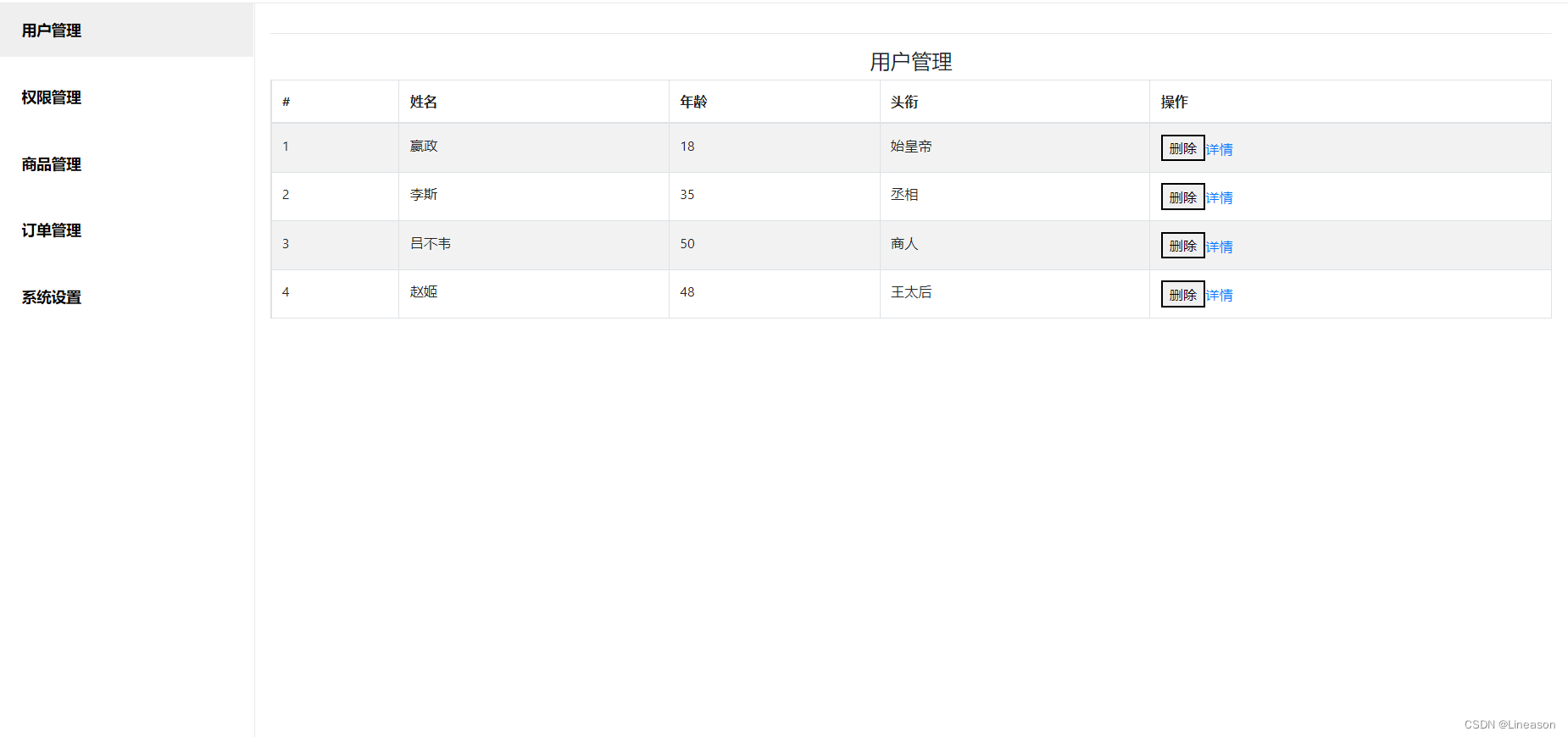This screenshot has height=737, width=1568.
Task: Click 删除 button for 吕不韦
Action: (1182, 246)
